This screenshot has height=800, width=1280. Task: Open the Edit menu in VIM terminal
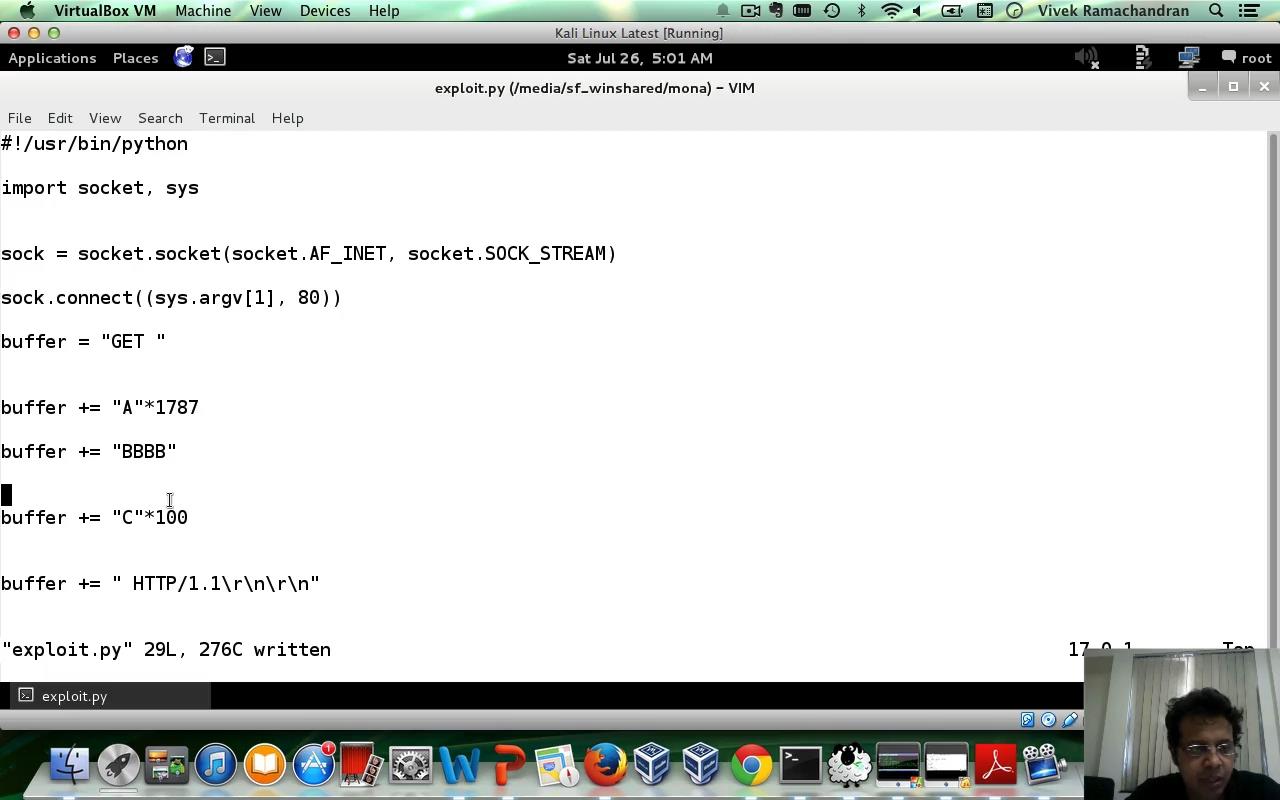(x=60, y=118)
